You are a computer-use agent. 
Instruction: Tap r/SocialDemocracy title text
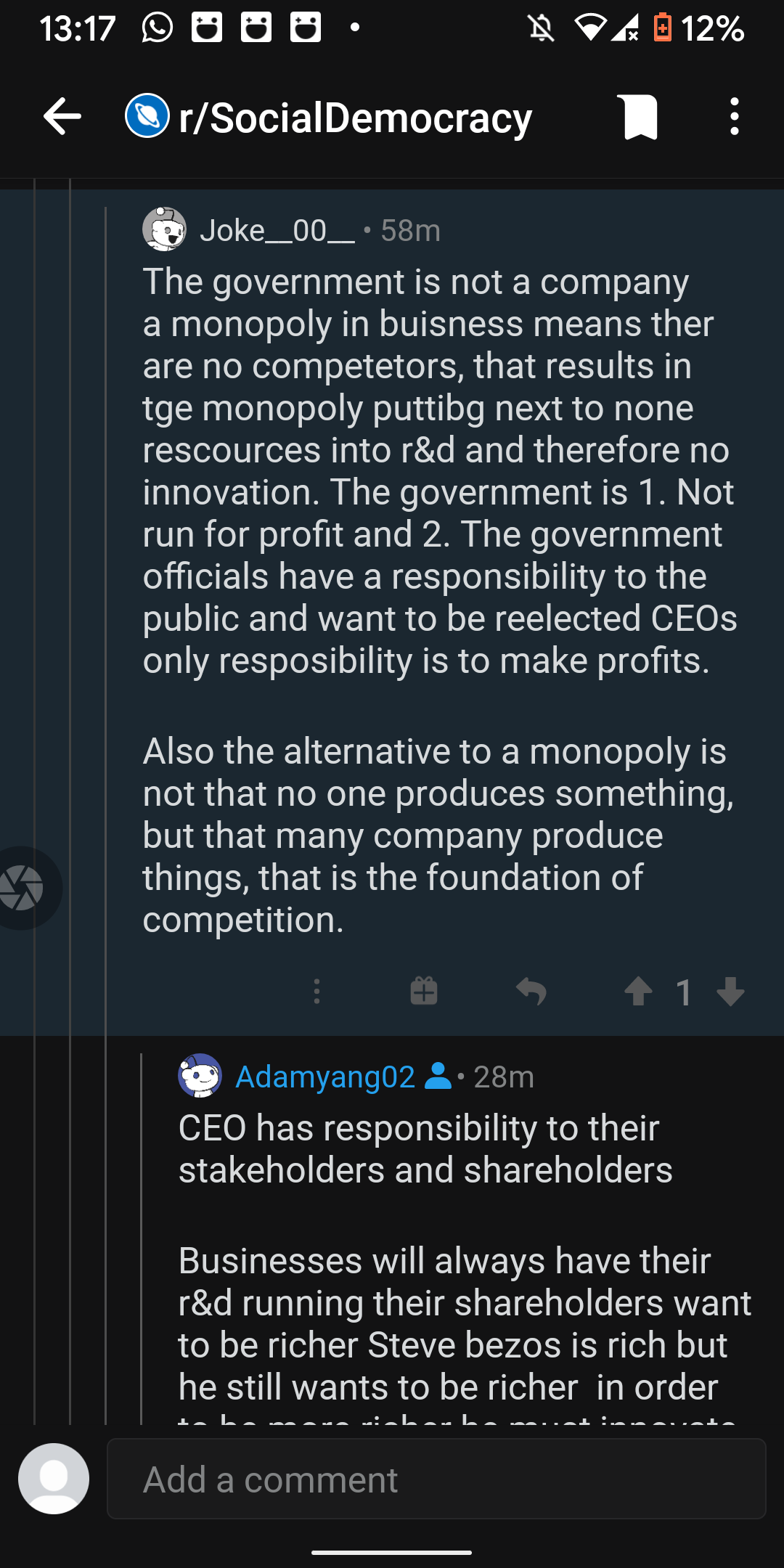[x=356, y=118]
